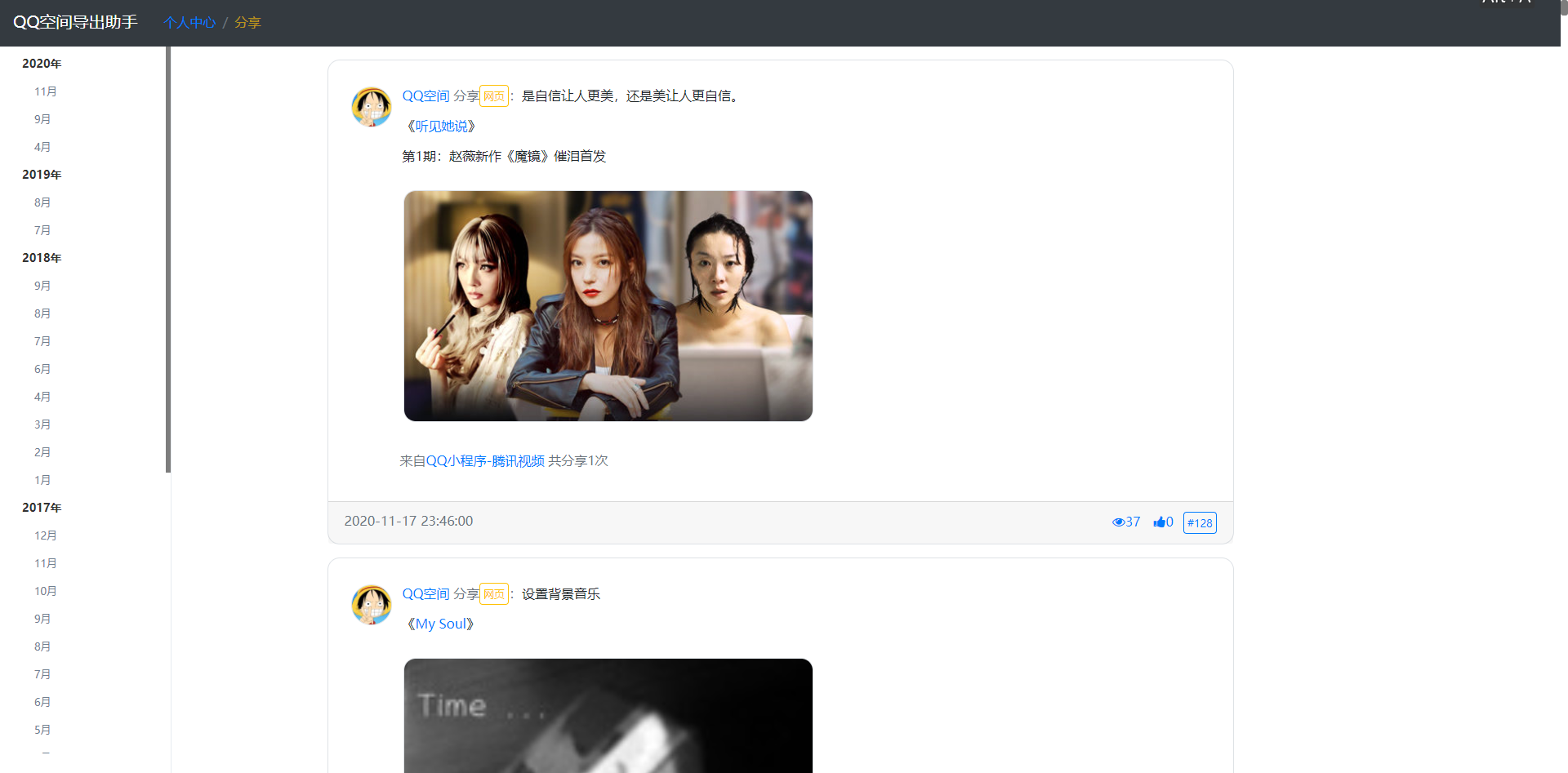This screenshot has height=773, width=1568.
Task: Click the #128 post number badge
Action: click(x=1200, y=523)
